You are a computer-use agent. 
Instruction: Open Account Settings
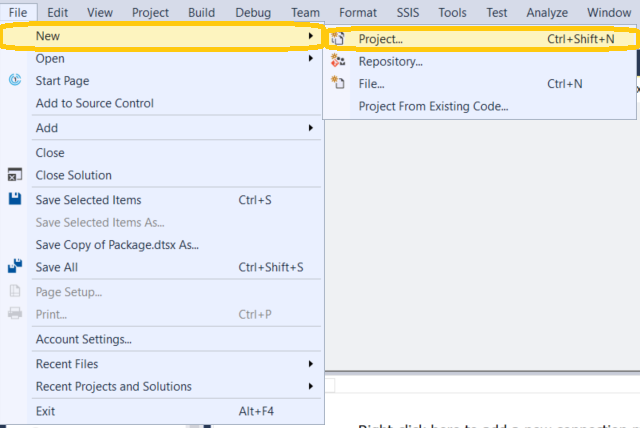(84, 339)
